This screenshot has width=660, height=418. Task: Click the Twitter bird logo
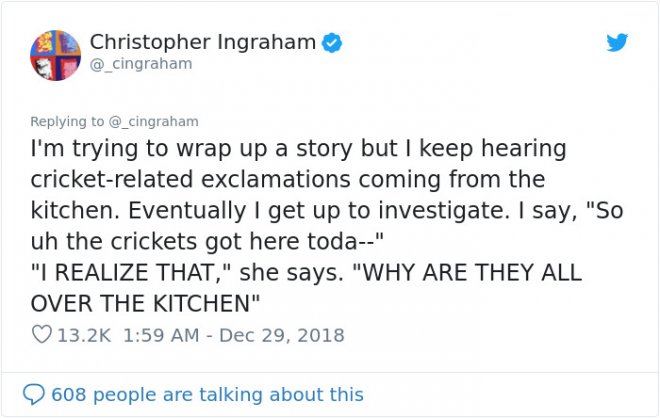(617, 42)
